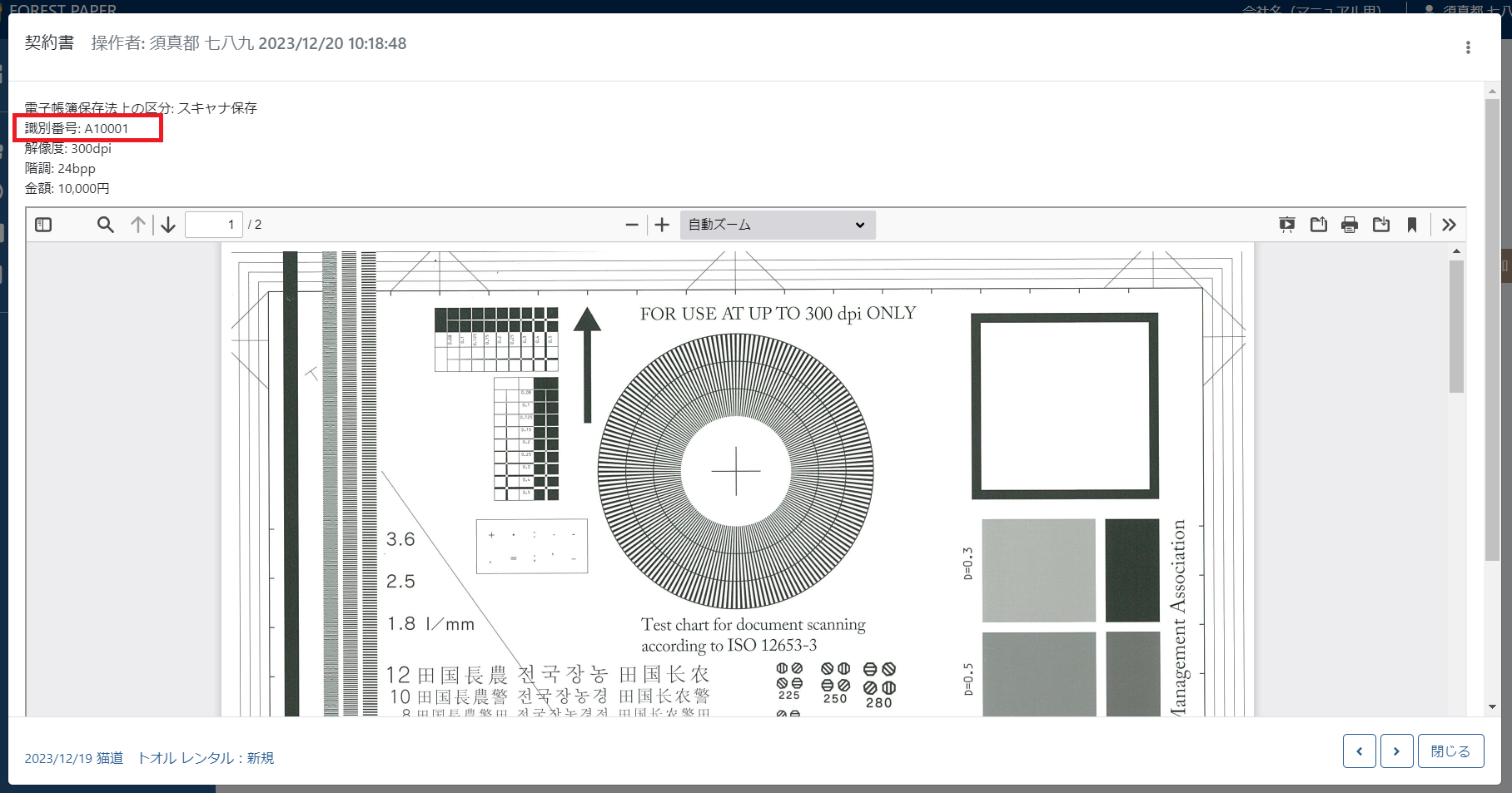1512x793 pixels.
Task: Click the 閉じる button
Action: (1450, 751)
